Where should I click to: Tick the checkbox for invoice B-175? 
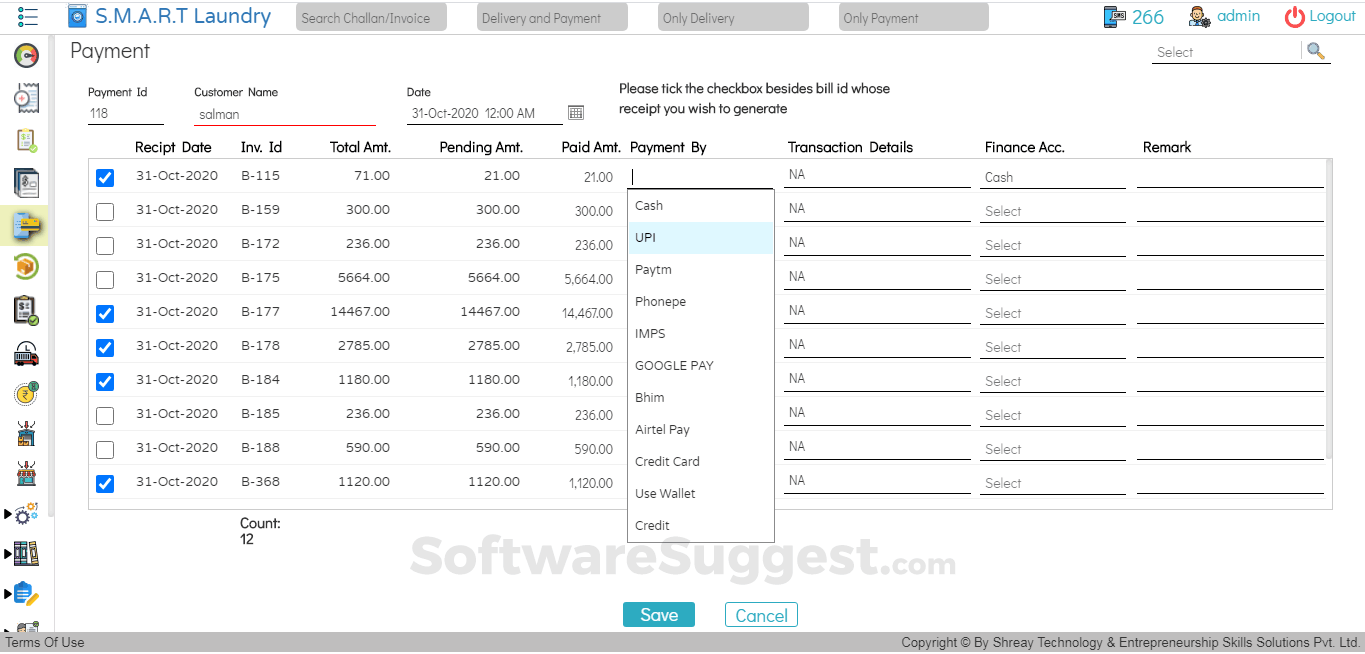click(x=105, y=280)
